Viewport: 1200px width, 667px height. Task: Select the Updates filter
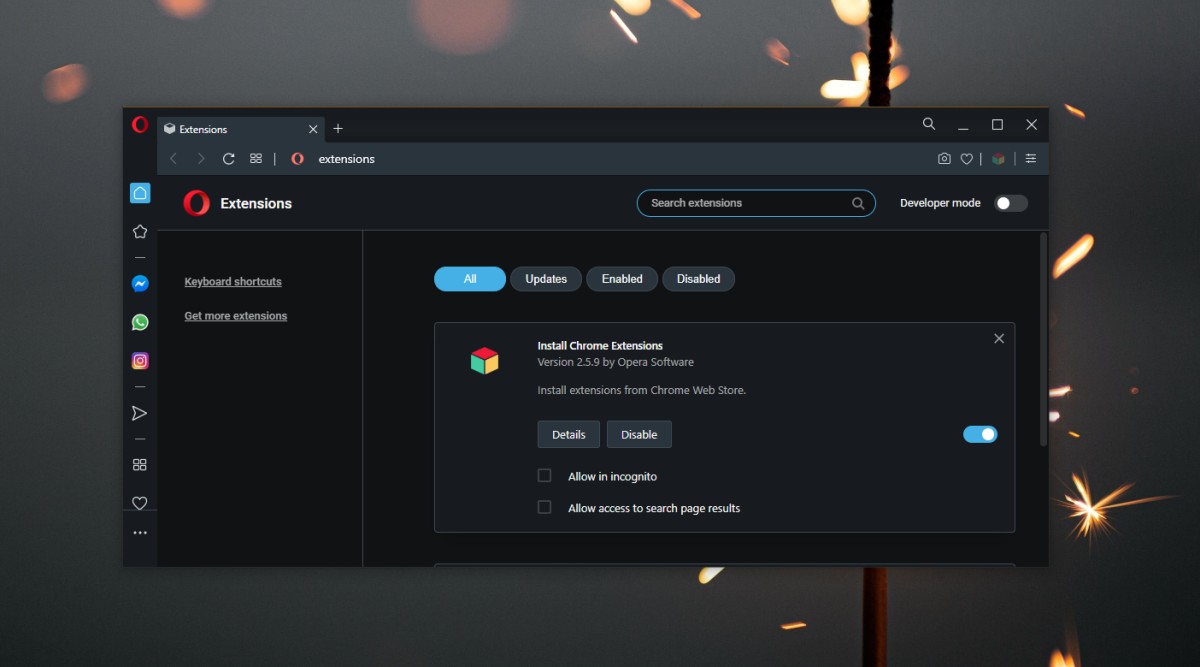[546, 279]
